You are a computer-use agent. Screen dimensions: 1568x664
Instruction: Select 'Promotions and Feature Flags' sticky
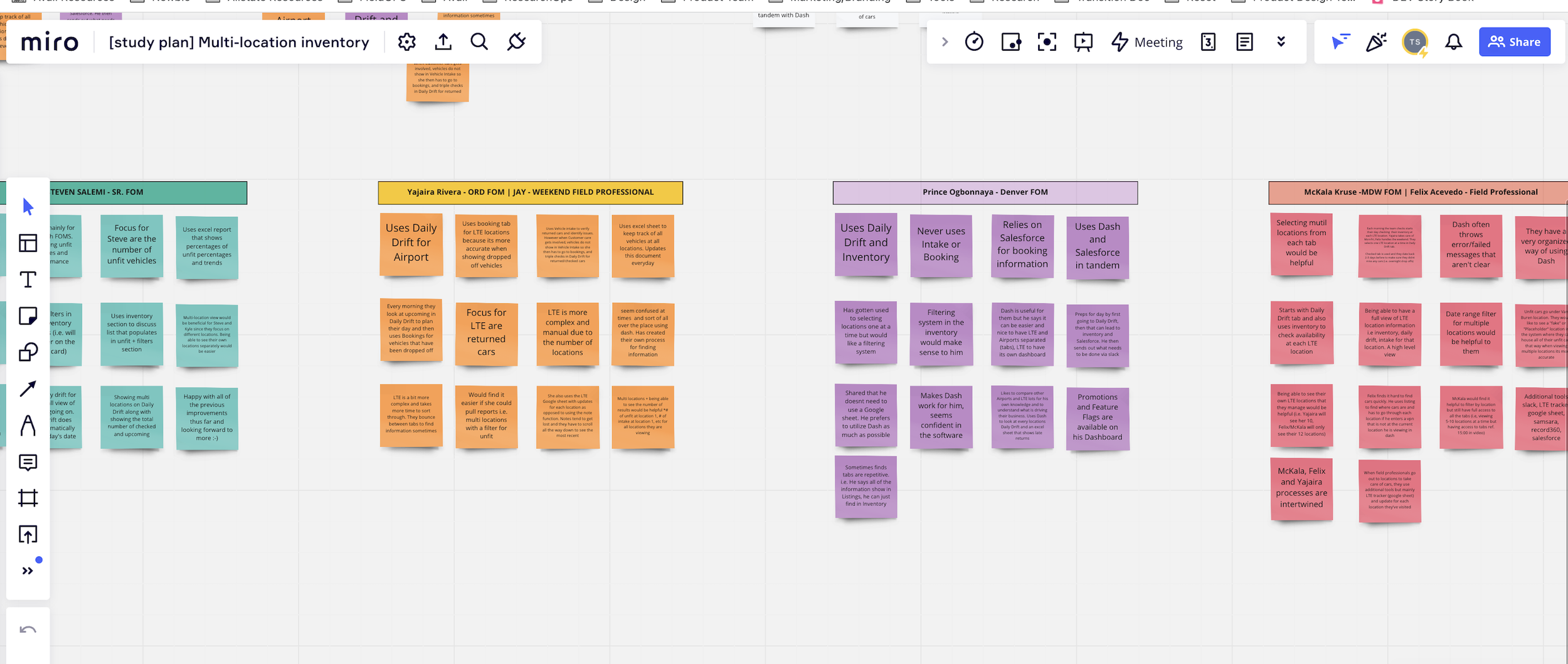tap(1098, 418)
